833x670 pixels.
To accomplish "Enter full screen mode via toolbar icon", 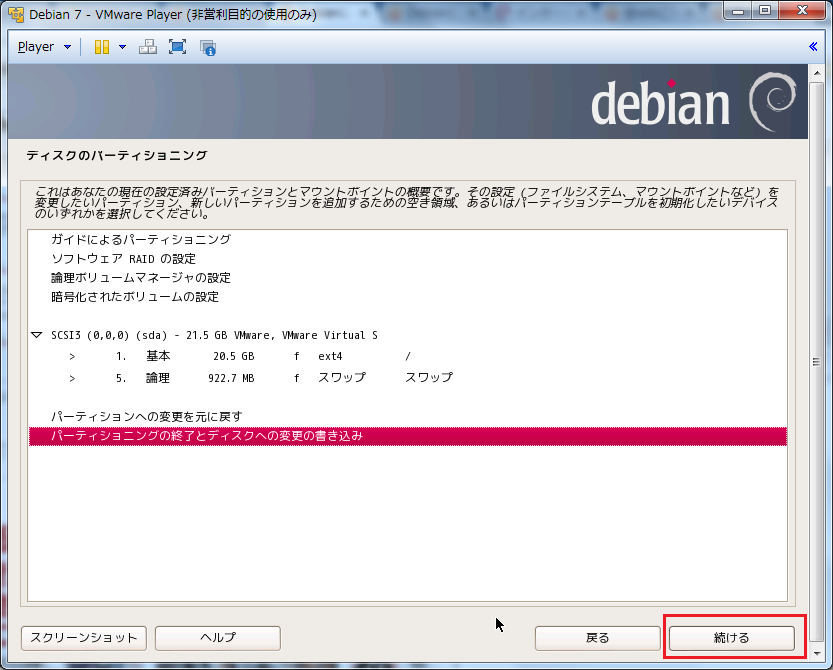I will pyautogui.click(x=177, y=47).
